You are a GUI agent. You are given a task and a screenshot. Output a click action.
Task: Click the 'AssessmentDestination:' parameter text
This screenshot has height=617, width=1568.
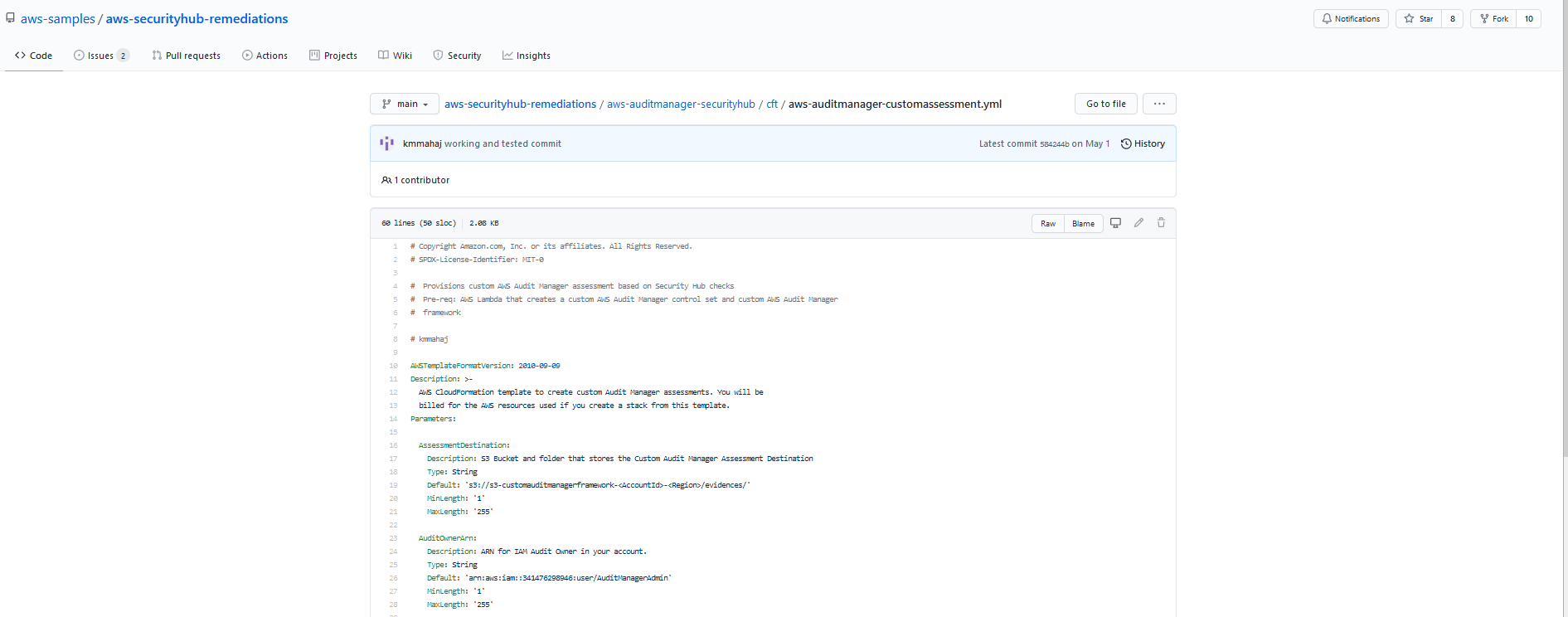tap(464, 445)
